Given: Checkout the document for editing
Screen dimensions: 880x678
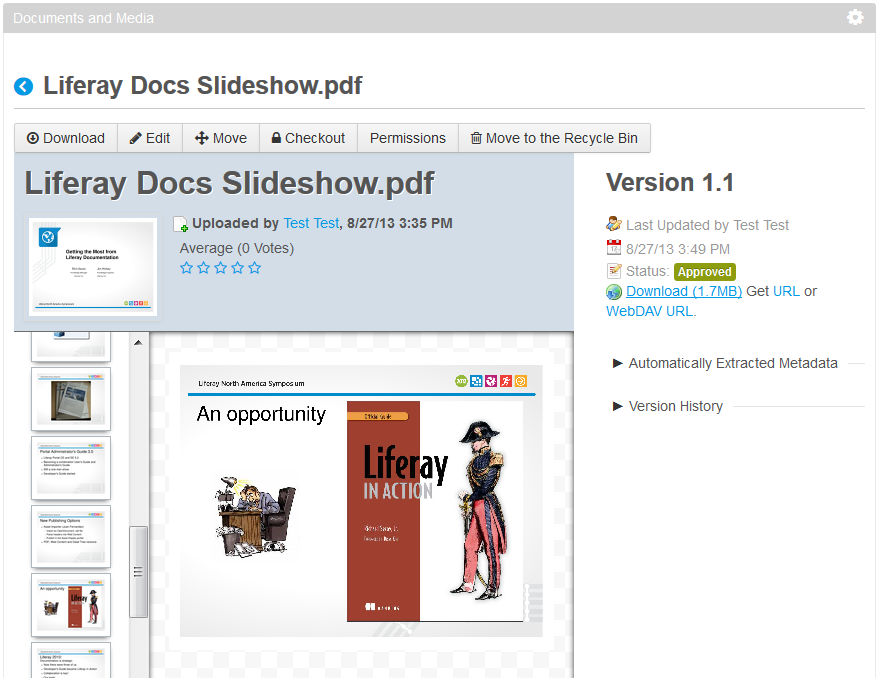Looking at the screenshot, I should coord(308,138).
